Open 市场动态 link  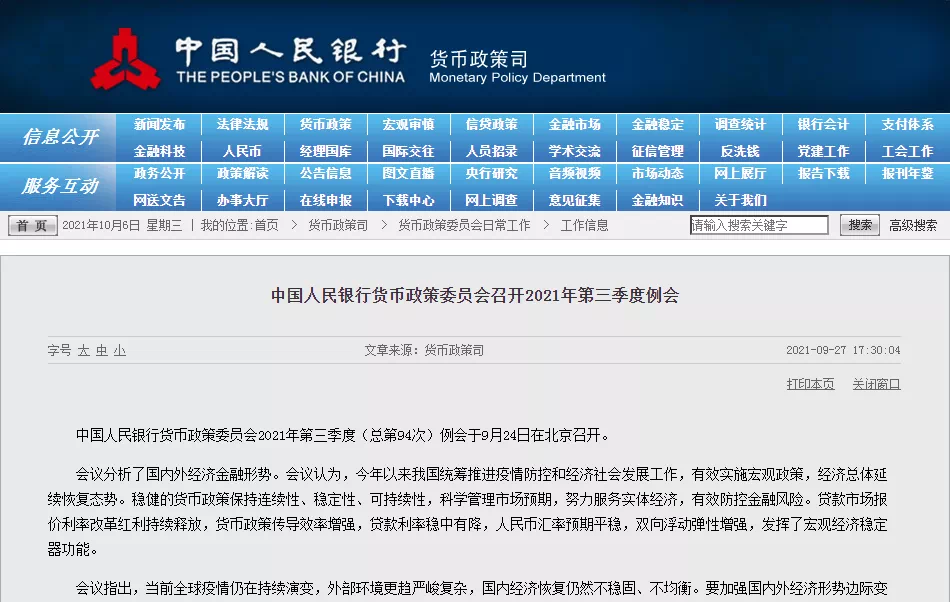pyautogui.click(x=657, y=173)
